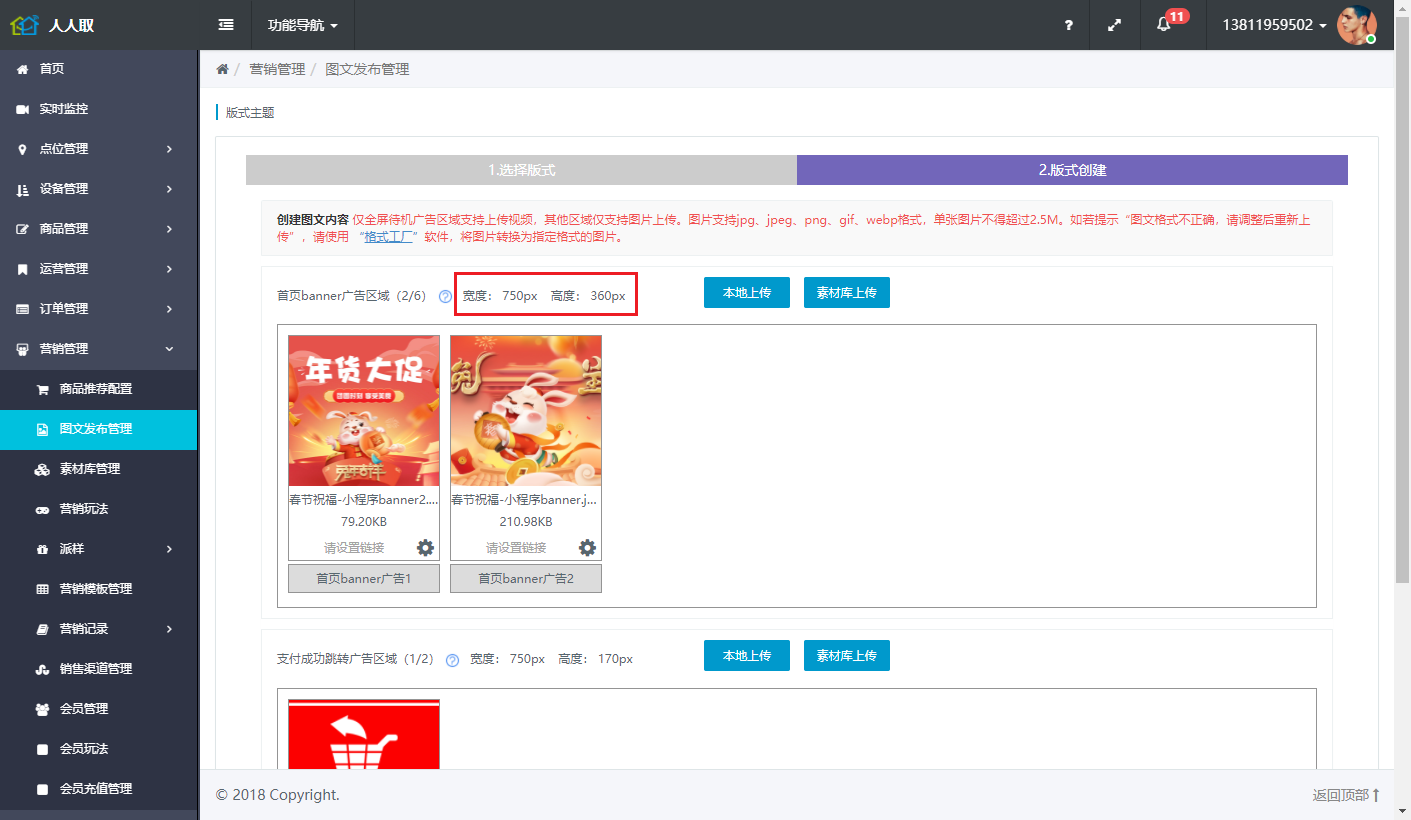Open 图文发布管理 in the sidebar

tap(98, 429)
